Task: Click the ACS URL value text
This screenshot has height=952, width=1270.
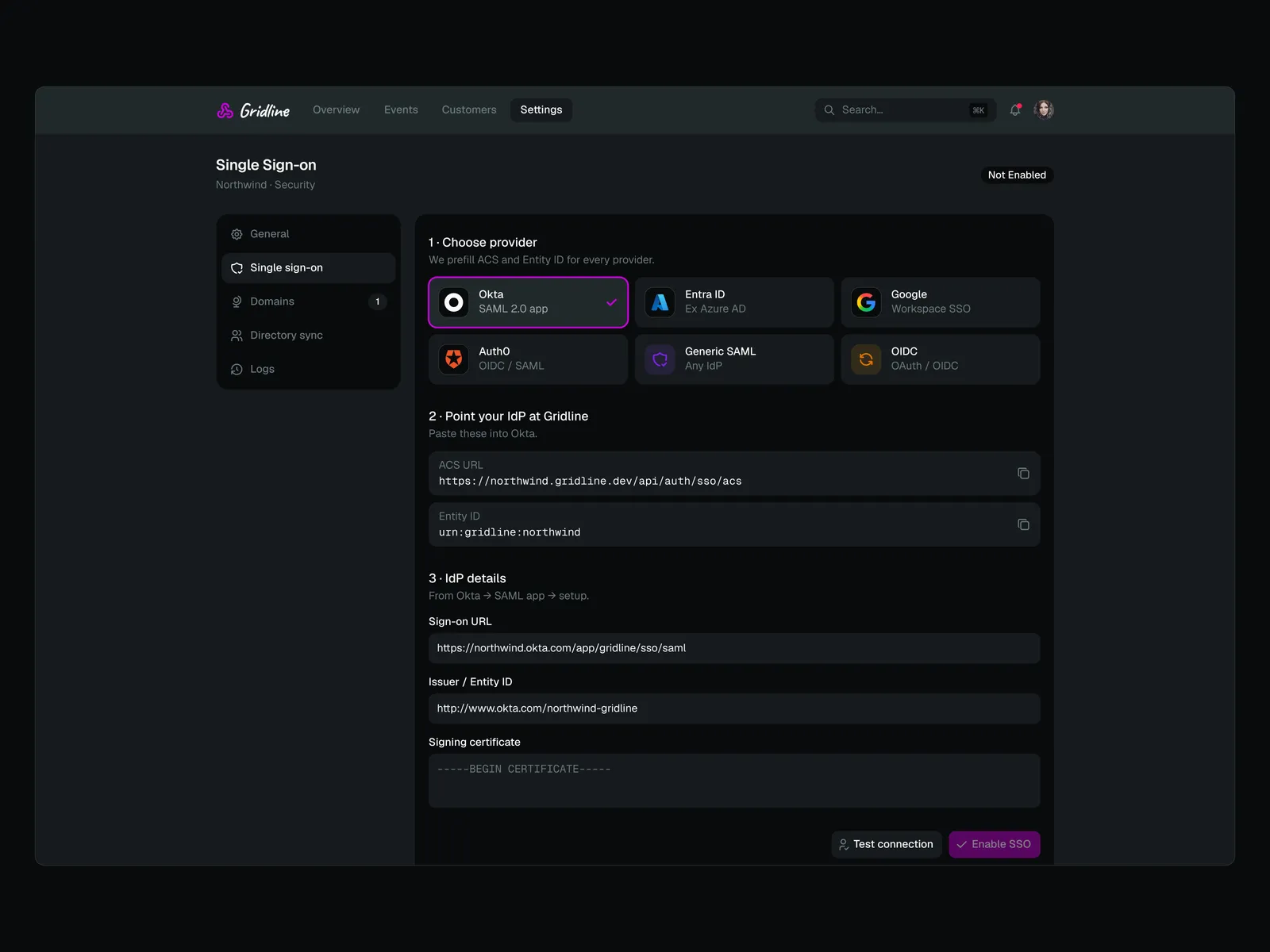Action: (x=591, y=482)
